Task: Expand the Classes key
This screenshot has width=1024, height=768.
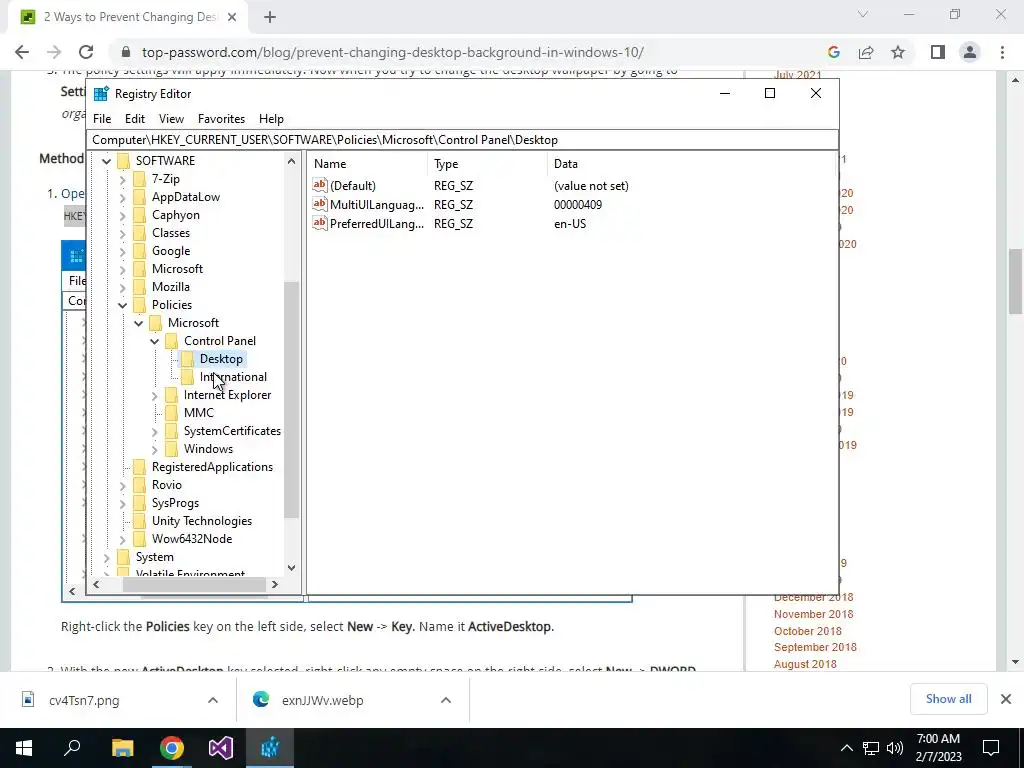Action: click(x=122, y=233)
